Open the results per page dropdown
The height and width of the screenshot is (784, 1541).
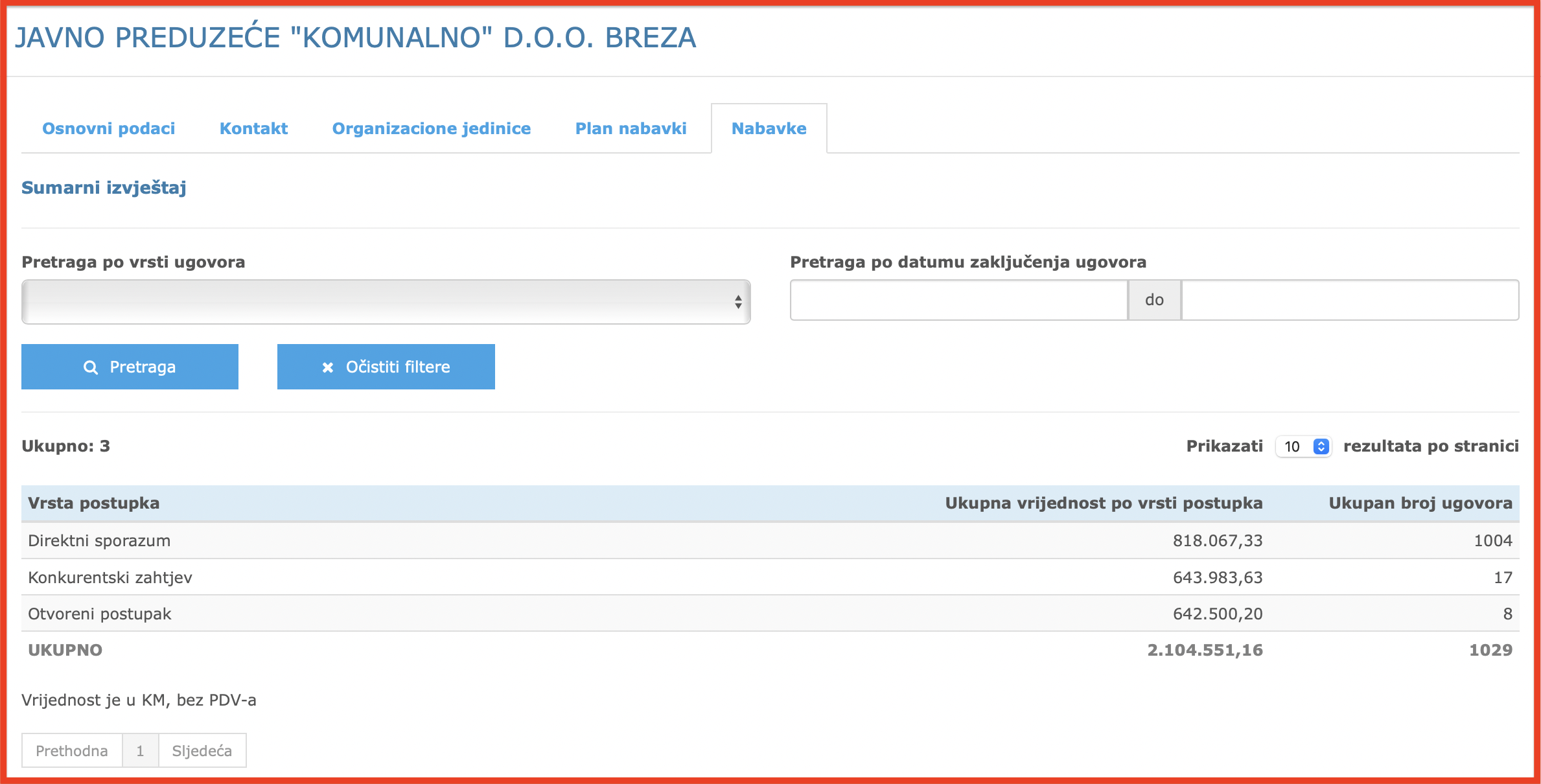click(x=1303, y=446)
